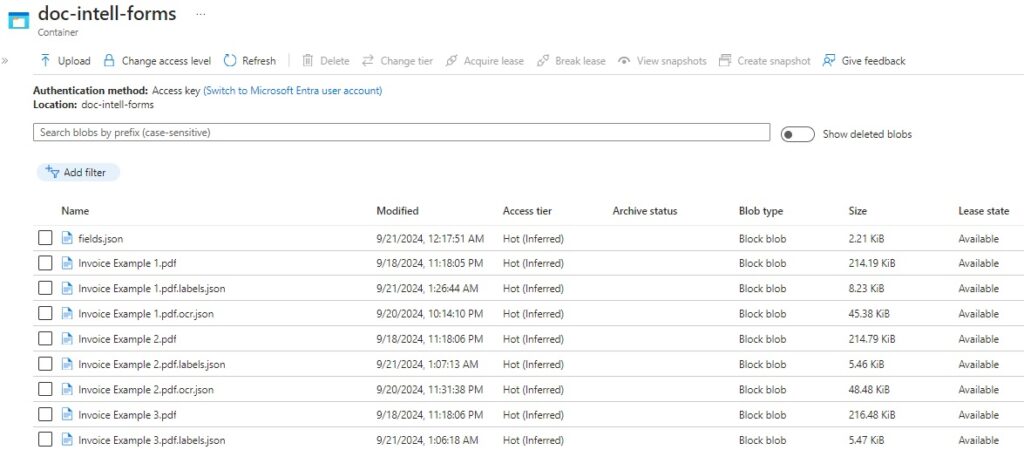The width and height of the screenshot is (1024, 450).
Task: Click file icon of Invoice Example 3.pdf
Action: pyautogui.click(x=67, y=415)
